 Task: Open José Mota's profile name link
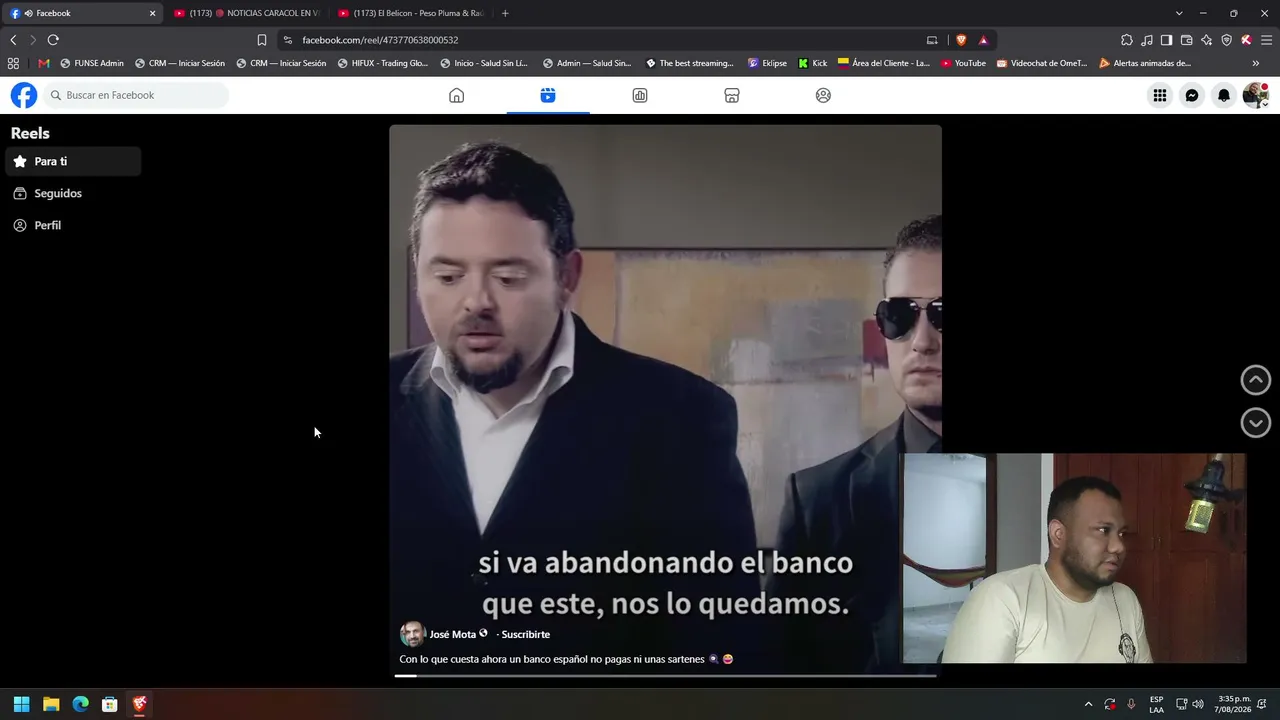453,634
